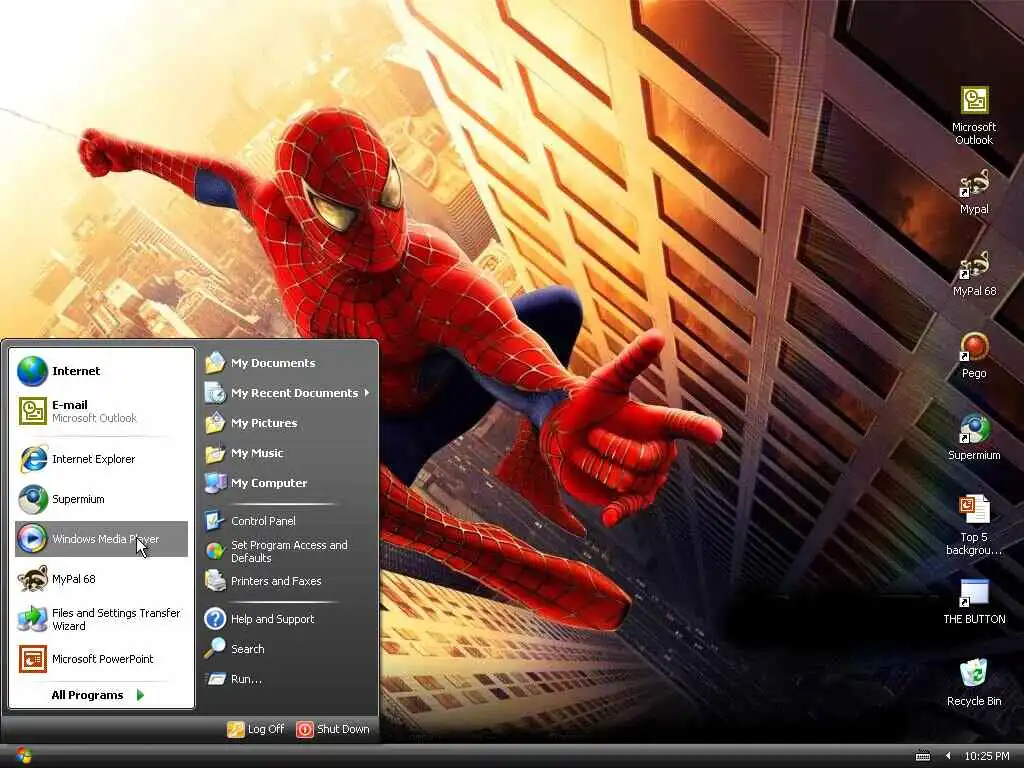Click the Start button on taskbar

[24, 756]
